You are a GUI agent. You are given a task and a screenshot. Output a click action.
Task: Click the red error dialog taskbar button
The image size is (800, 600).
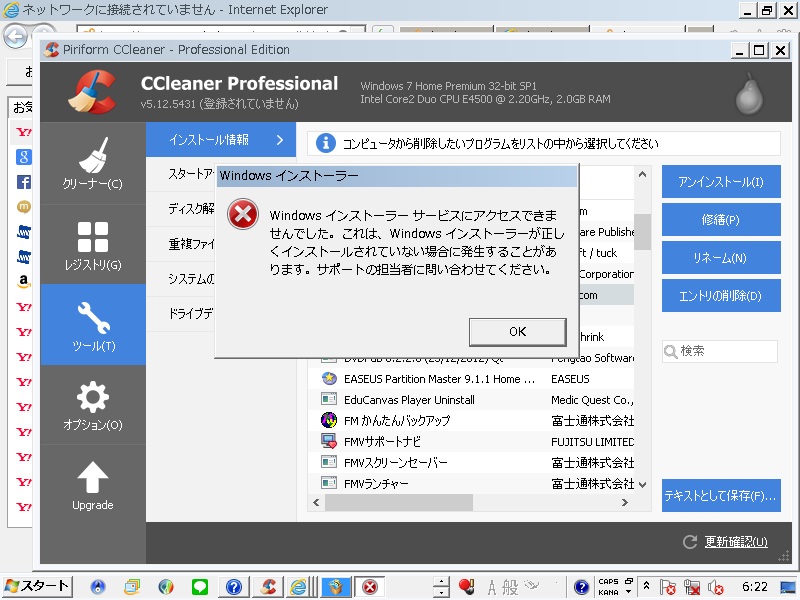coord(370,587)
